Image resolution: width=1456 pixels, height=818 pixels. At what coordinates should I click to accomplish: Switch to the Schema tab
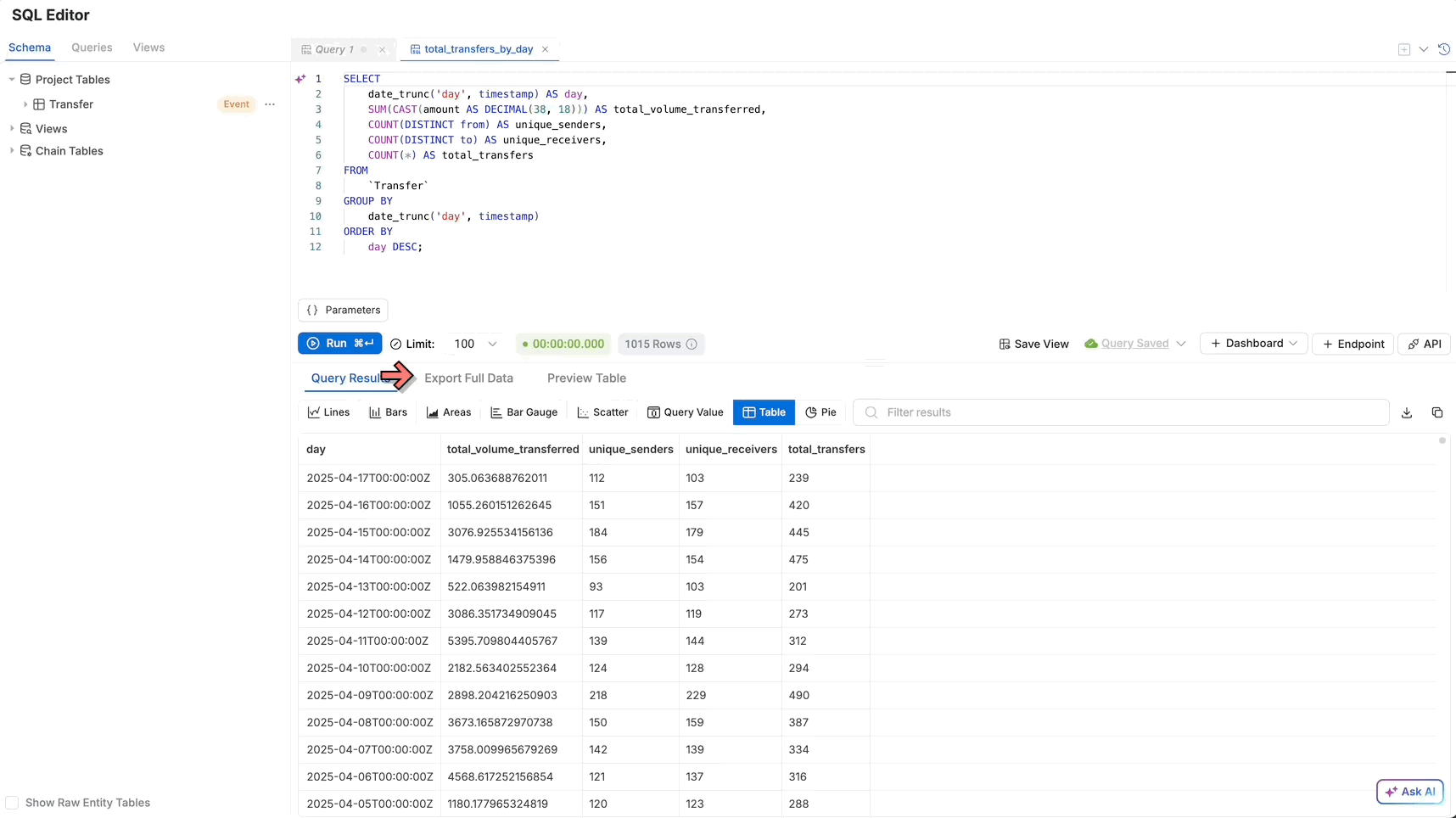30,48
